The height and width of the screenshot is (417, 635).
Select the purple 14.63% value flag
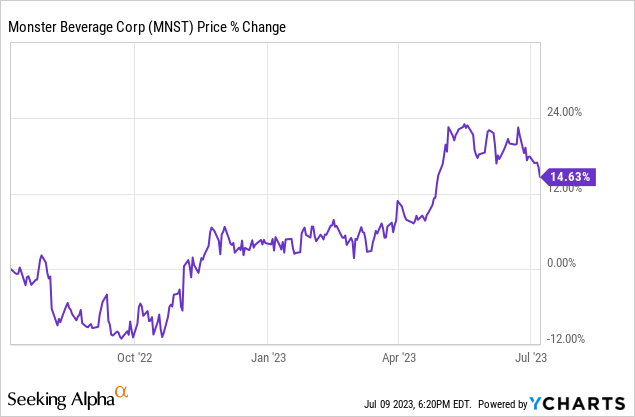click(570, 177)
